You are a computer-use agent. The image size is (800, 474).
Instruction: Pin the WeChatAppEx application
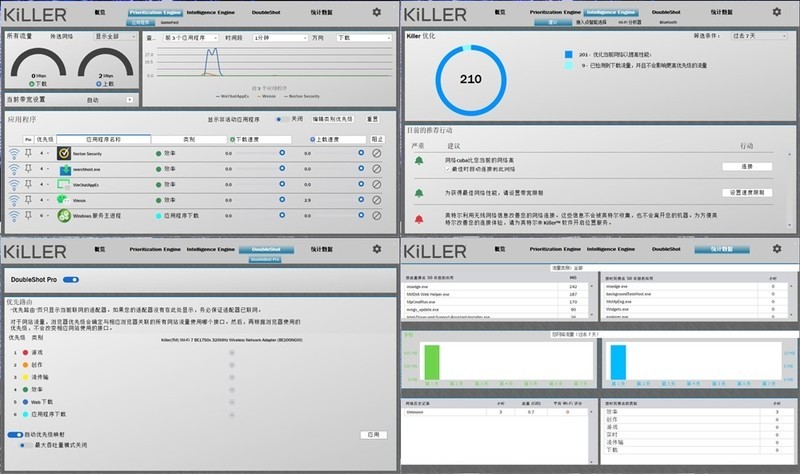click(28, 184)
